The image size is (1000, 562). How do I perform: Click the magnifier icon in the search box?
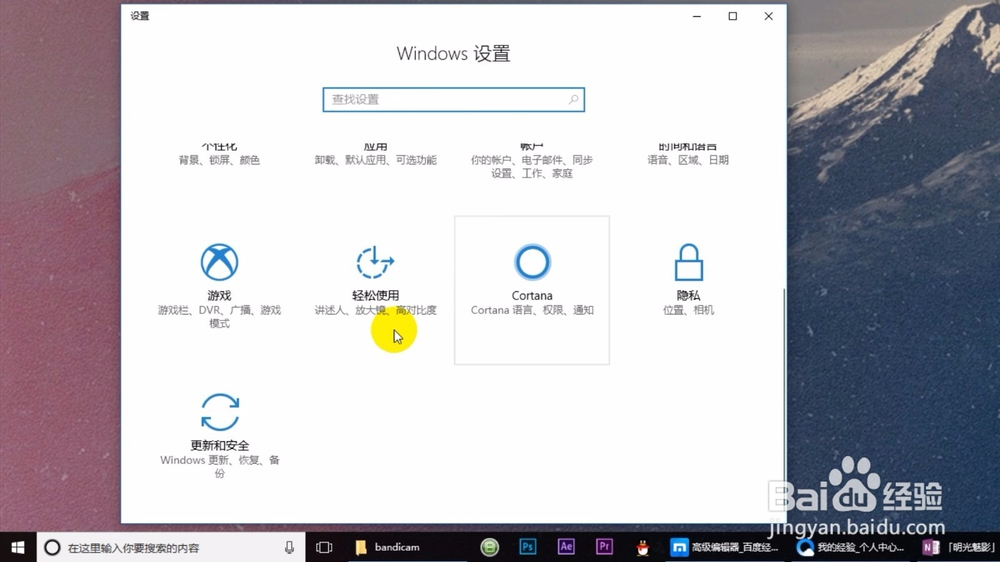(573, 100)
